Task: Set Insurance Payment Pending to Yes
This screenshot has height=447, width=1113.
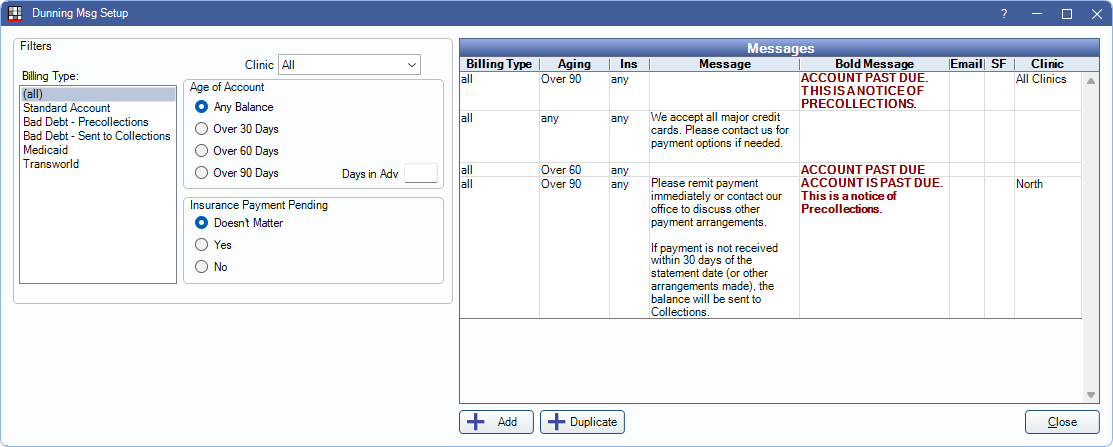Action: click(x=202, y=245)
